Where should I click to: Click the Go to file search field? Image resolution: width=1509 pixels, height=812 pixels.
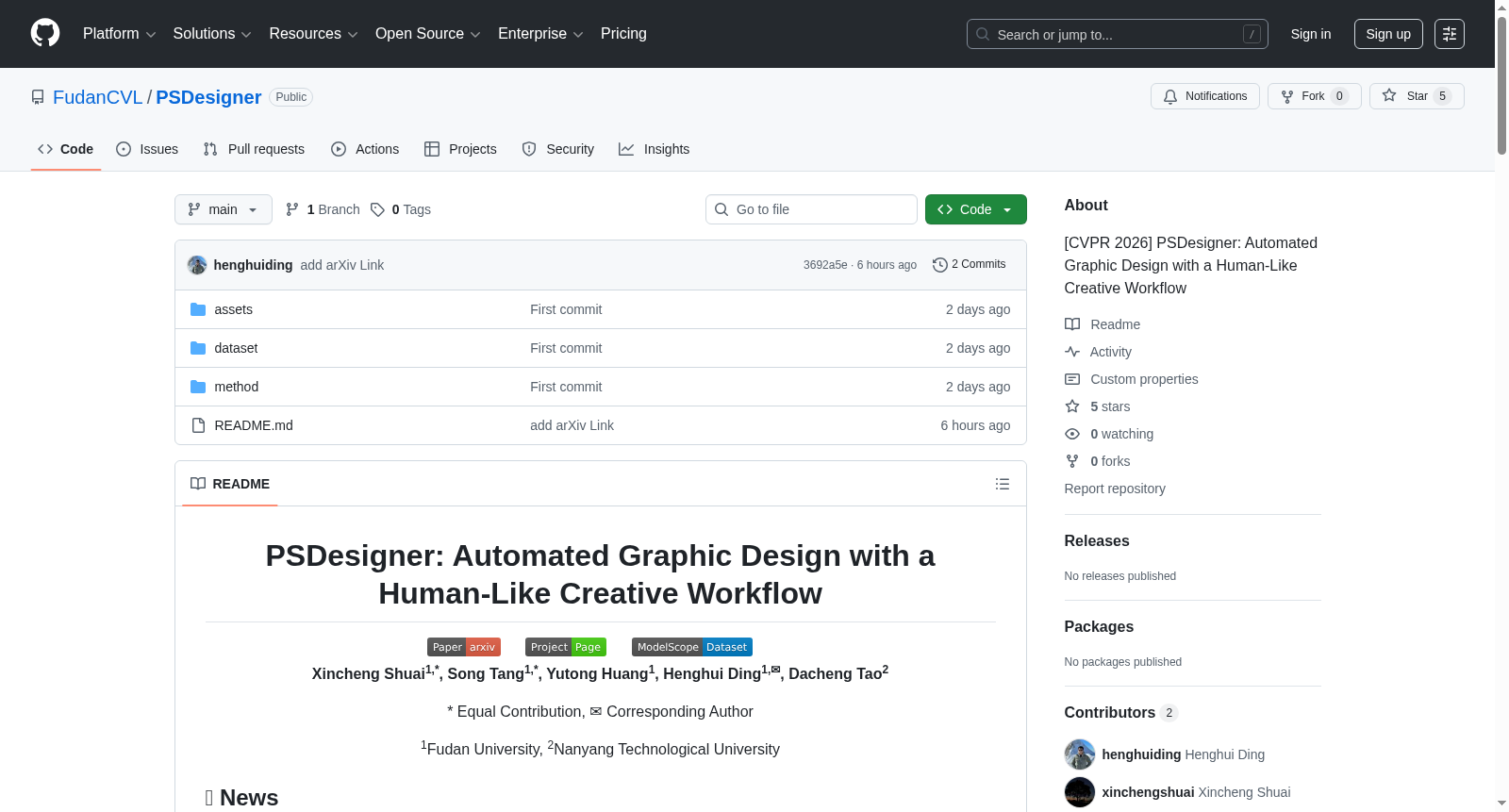(x=811, y=209)
